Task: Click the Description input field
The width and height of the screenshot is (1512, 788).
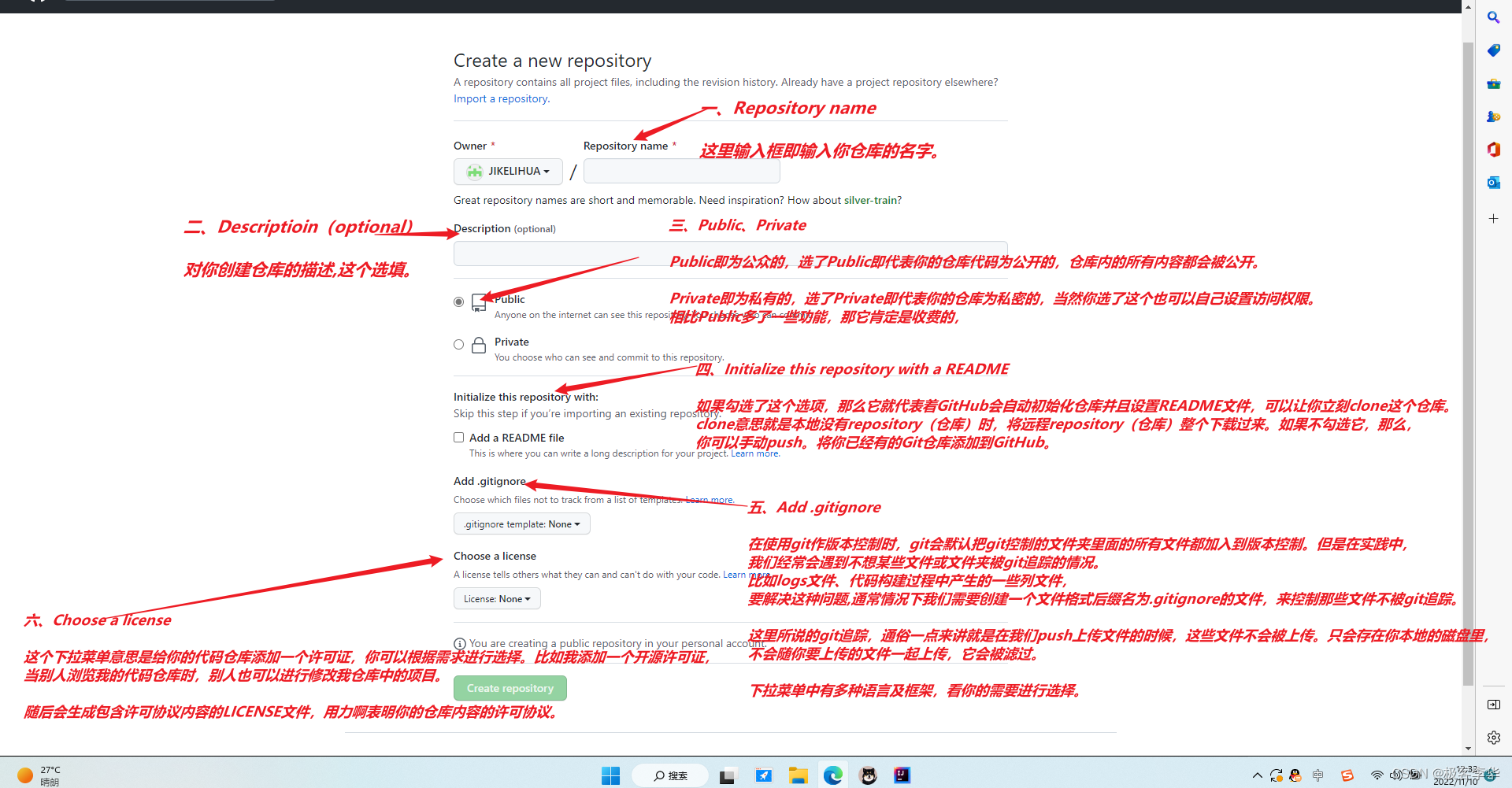Action: coord(730,253)
